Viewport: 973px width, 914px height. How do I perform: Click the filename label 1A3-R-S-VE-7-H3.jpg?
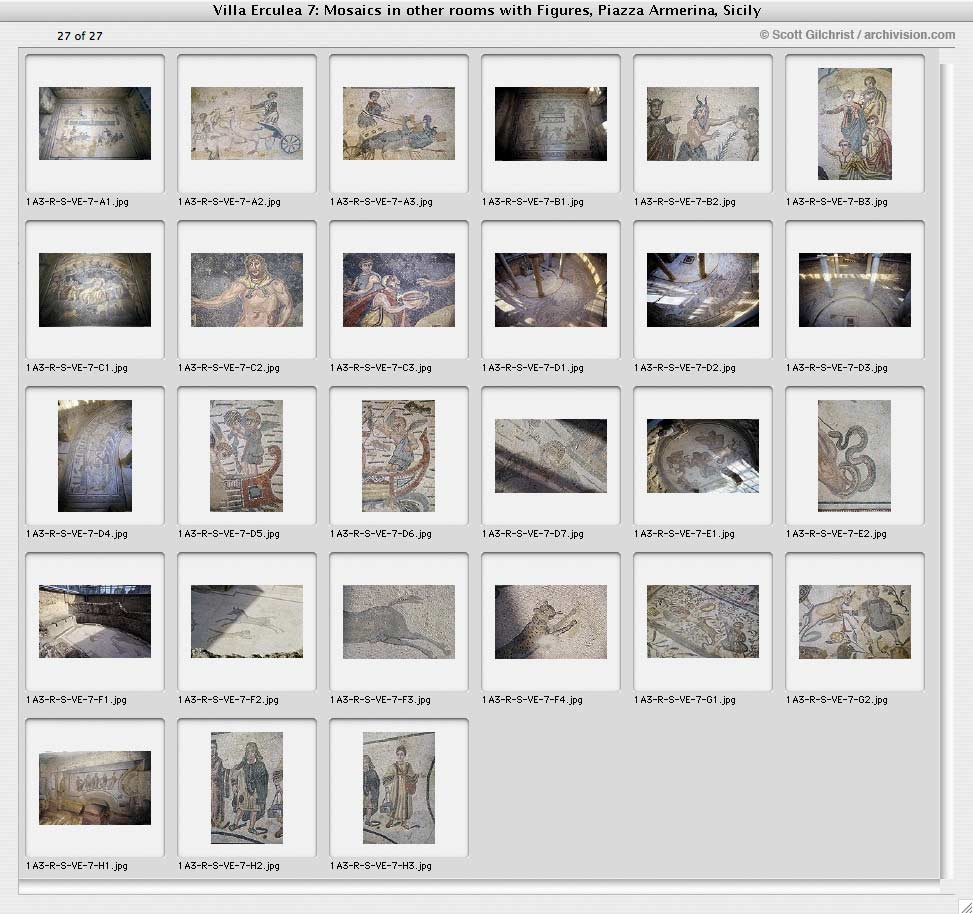click(x=381, y=866)
